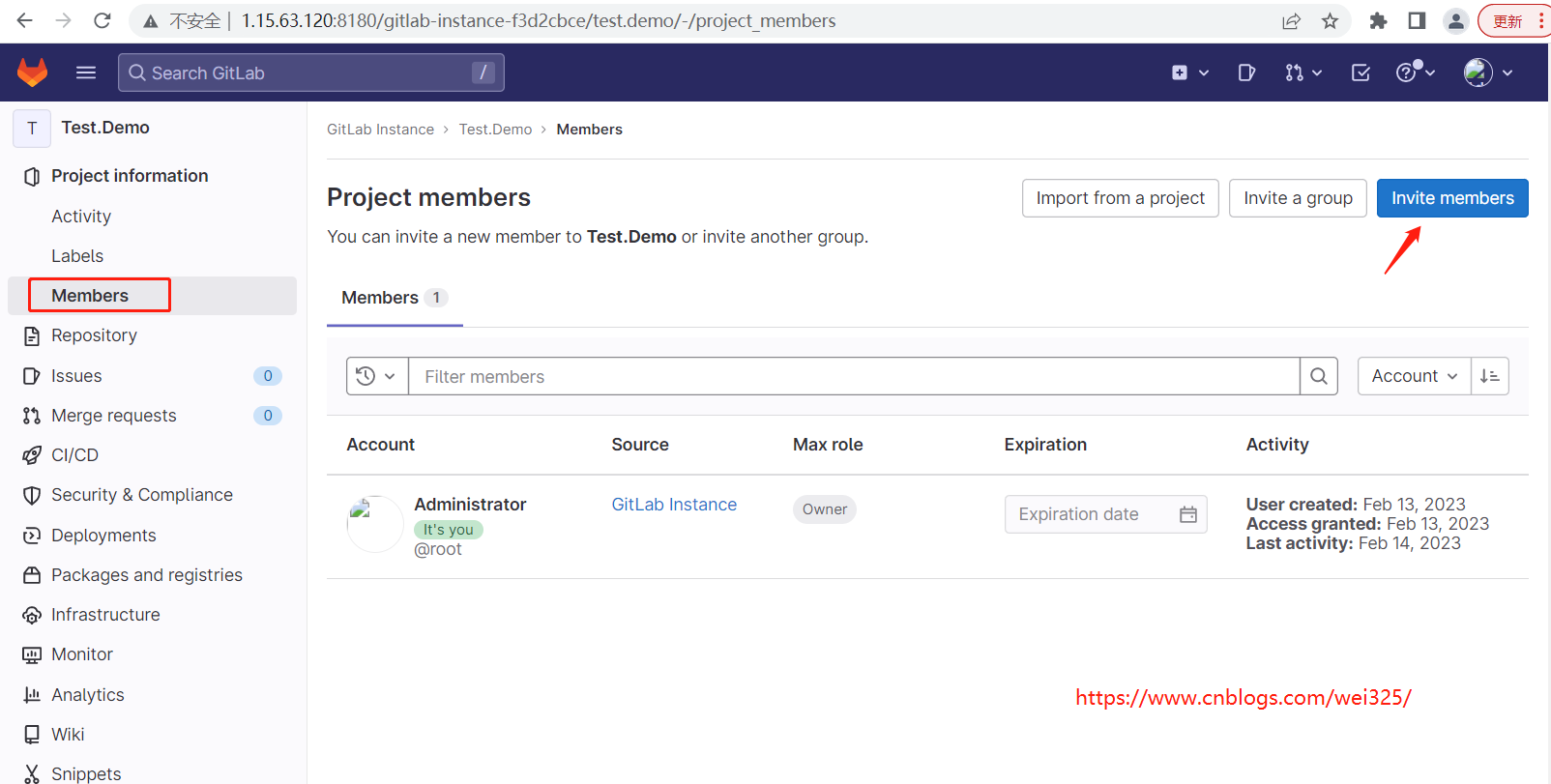Viewport: 1551px width, 784px height.
Task: Go back with browser back arrow
Action: coord(25,20)
